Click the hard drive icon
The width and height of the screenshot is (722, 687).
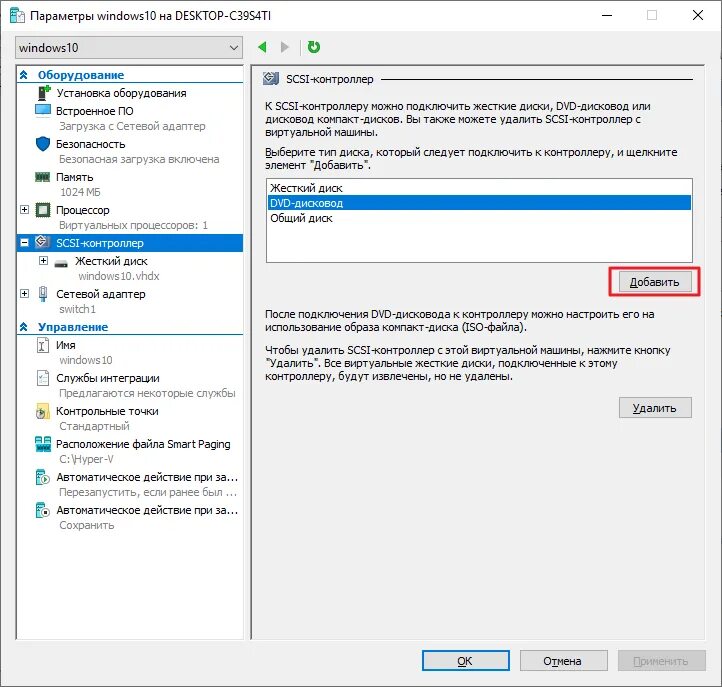point(61,263)
